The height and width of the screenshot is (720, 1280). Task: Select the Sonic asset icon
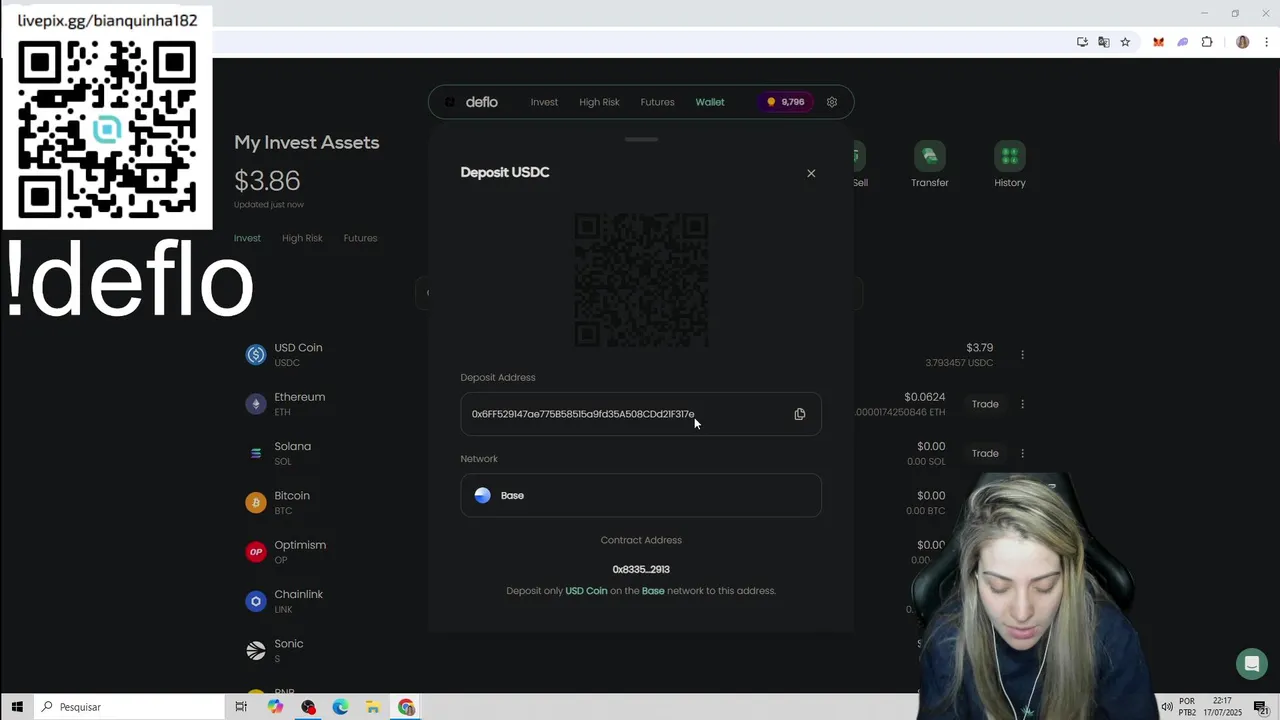pos(256,651)
